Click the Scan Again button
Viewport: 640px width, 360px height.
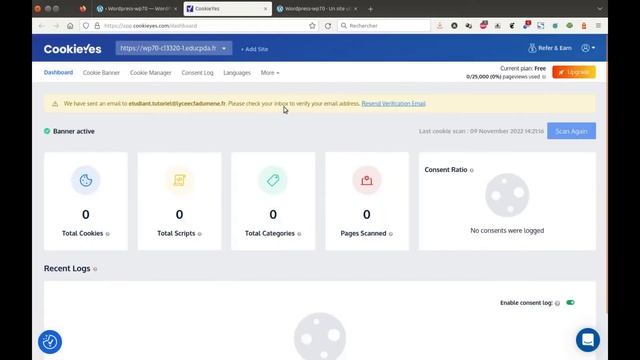tap(571, 131)
